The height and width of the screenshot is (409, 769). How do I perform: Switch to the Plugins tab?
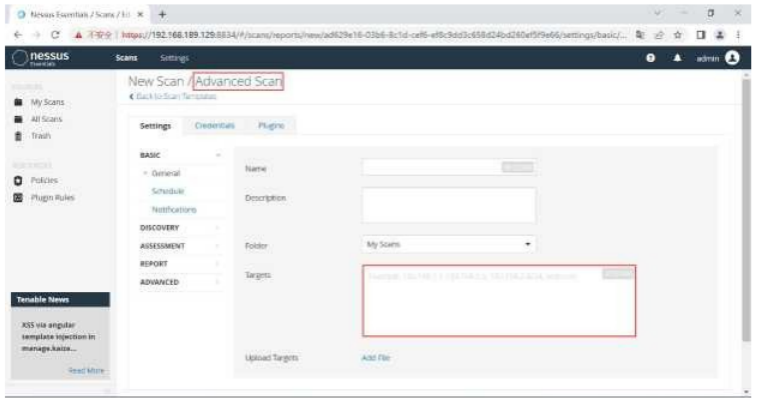tap(271, 126)
